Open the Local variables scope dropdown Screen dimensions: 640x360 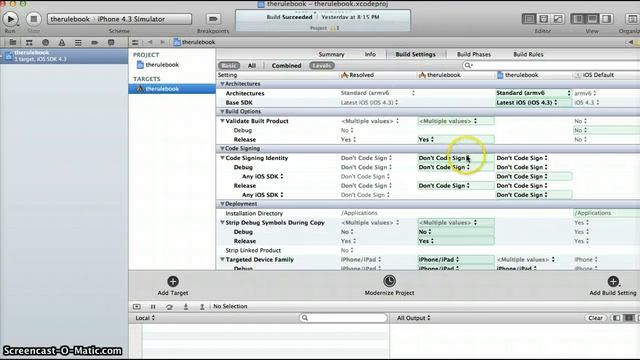(x=145, y=318)
